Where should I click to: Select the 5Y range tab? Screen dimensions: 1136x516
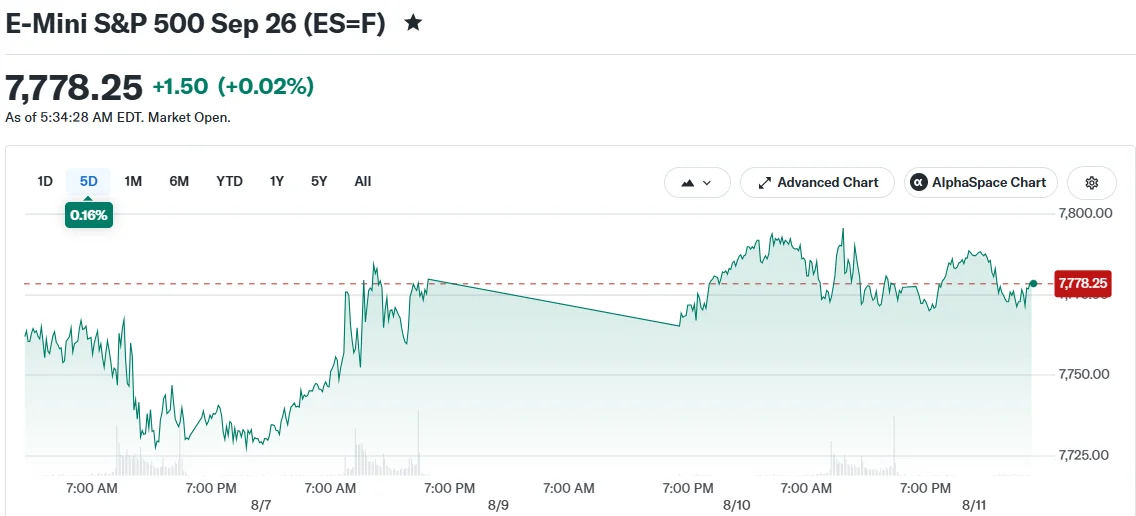(x=319, y=181)
